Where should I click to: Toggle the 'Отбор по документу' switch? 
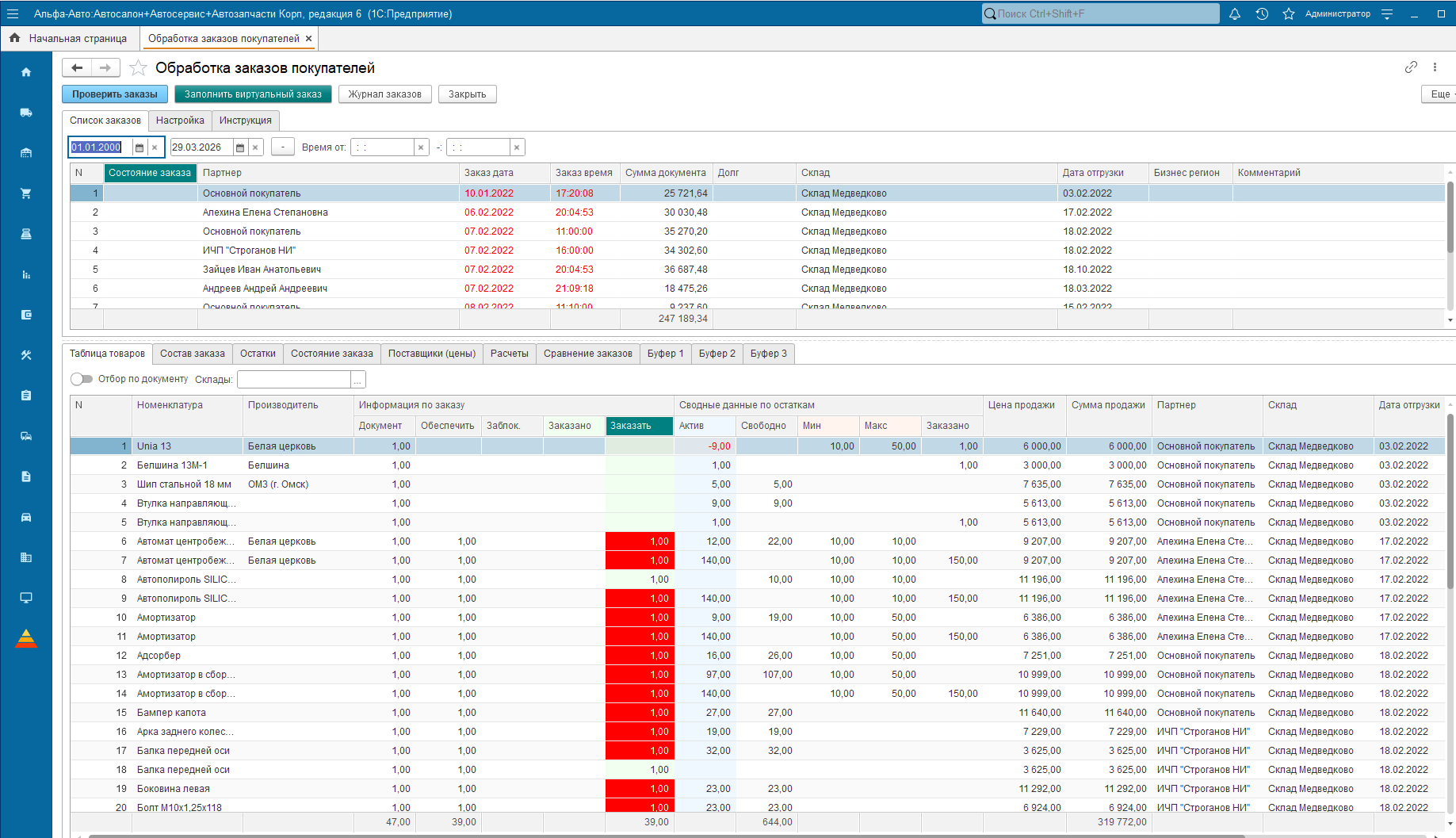click(x=82, y=379)
